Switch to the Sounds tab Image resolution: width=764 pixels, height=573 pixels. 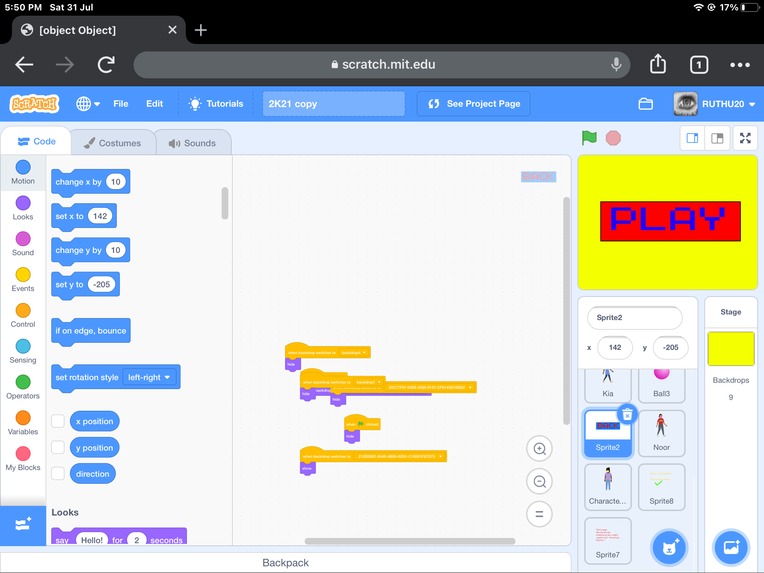tap(192, 143)
